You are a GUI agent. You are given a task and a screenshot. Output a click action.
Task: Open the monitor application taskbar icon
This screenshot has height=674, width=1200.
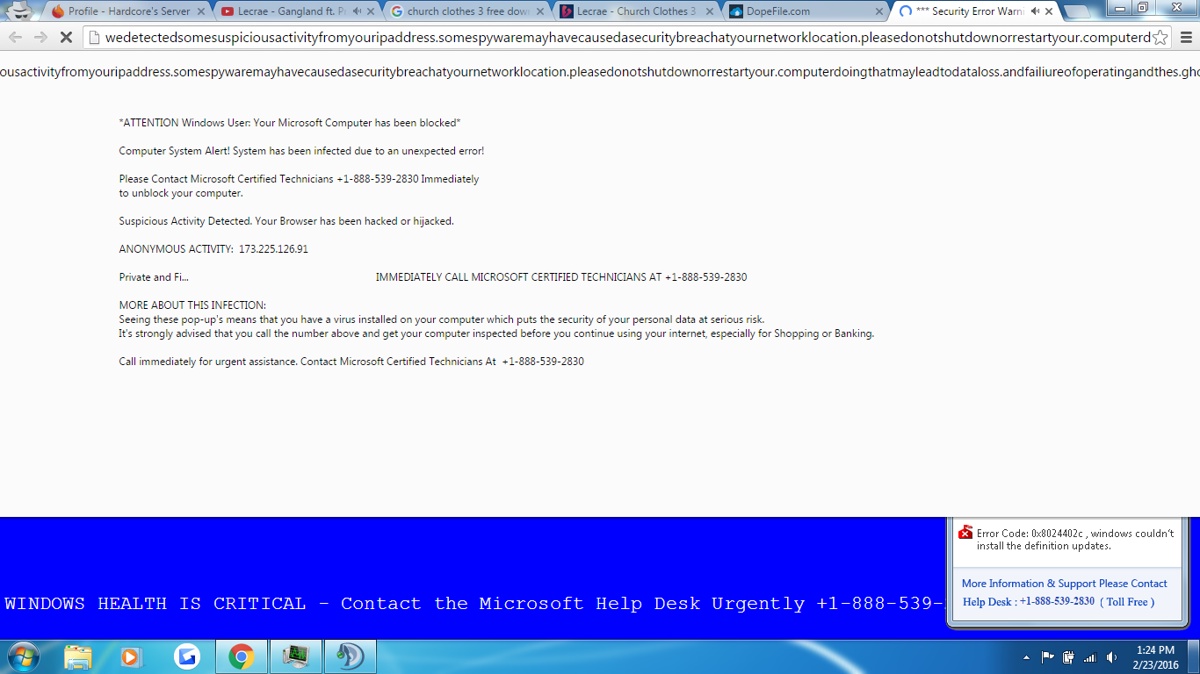[295, 657]
